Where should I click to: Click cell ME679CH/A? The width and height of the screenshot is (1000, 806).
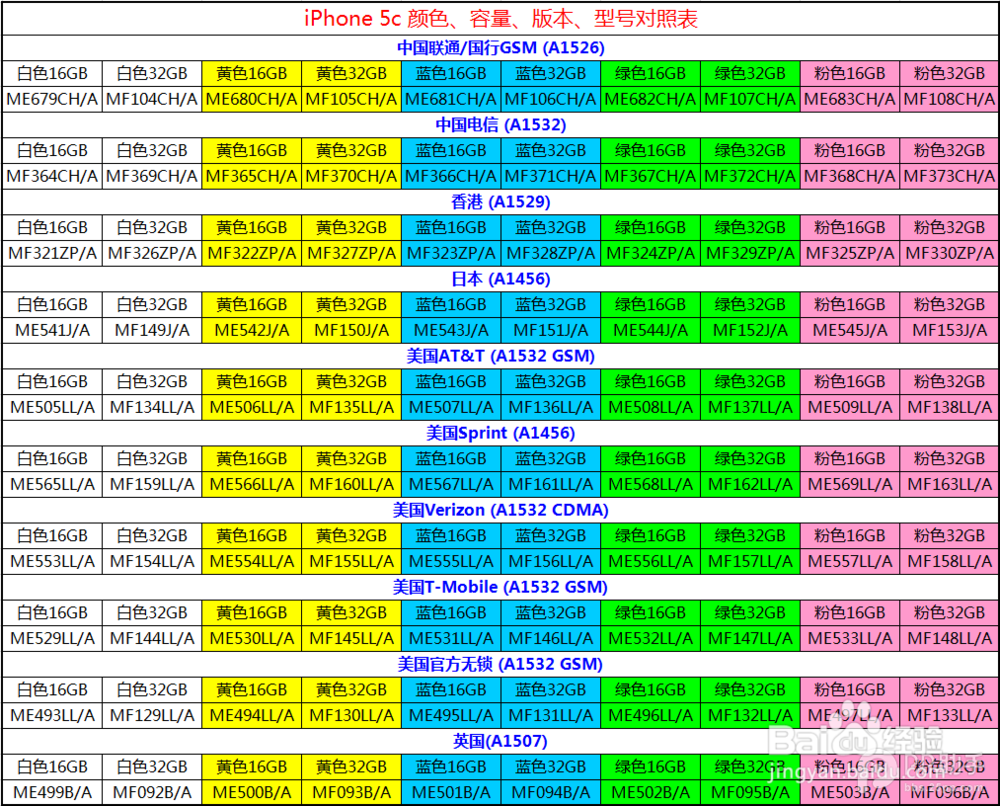click(x=52, y=99)
